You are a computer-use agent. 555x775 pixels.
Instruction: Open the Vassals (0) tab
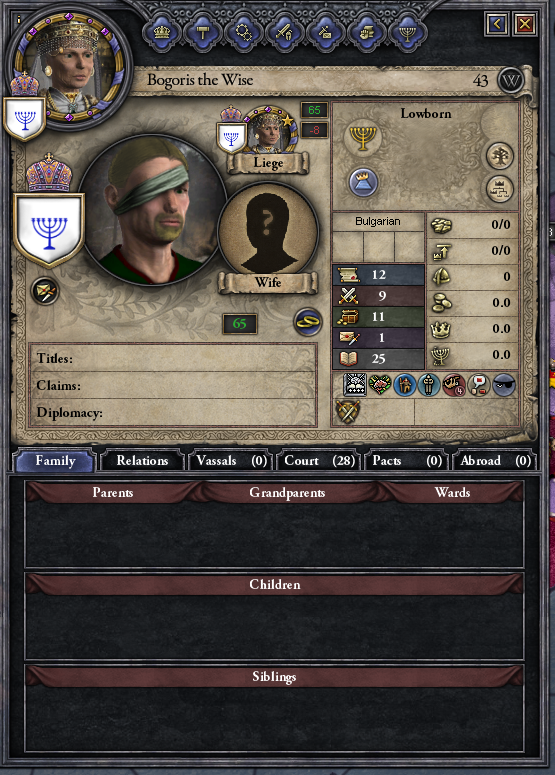231,461
